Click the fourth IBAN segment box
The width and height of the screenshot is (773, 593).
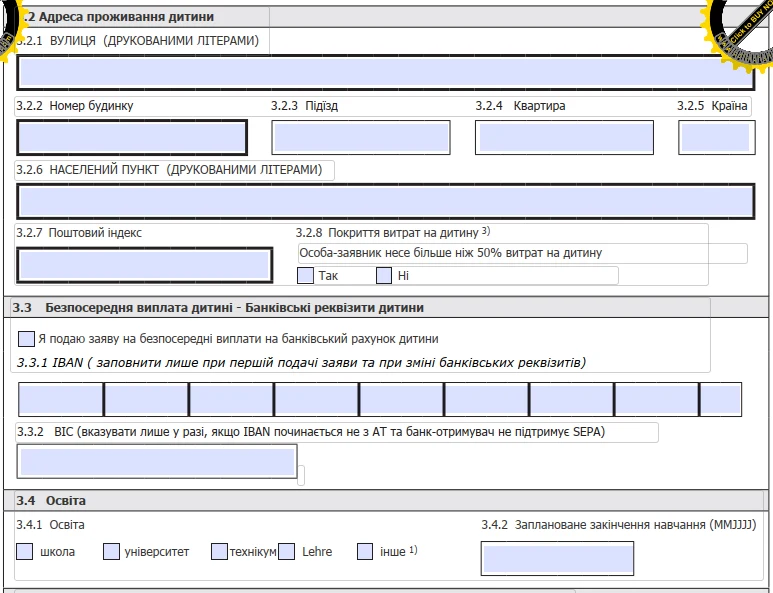point(316,399)
